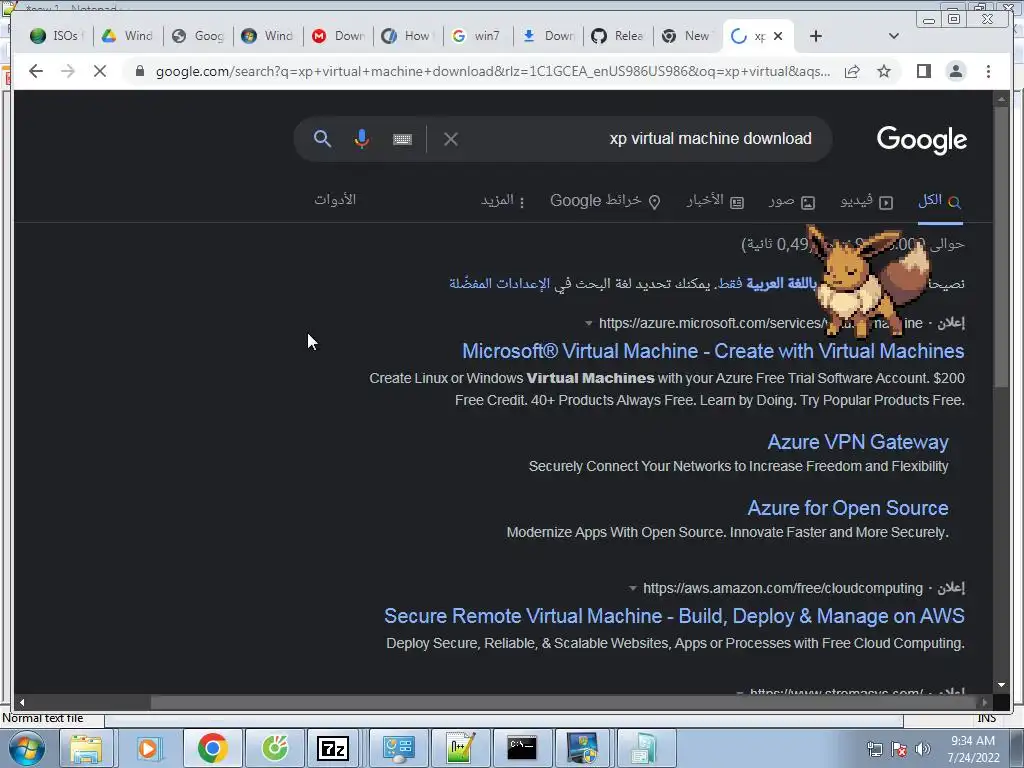Select the الأخبار (News) tab
The height and width of the screenshot is (768, 1024).
point(715,201)
